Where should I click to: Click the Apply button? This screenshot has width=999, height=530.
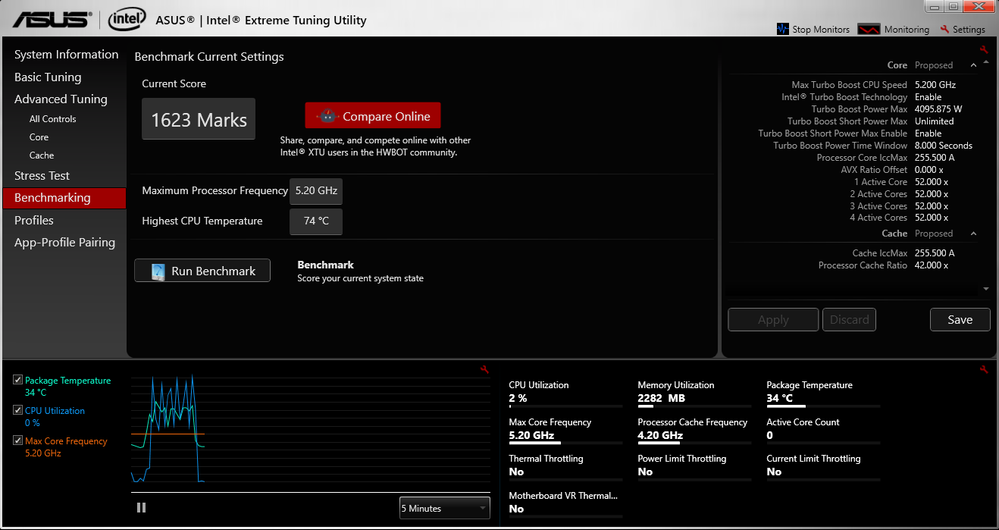point(773,320)
